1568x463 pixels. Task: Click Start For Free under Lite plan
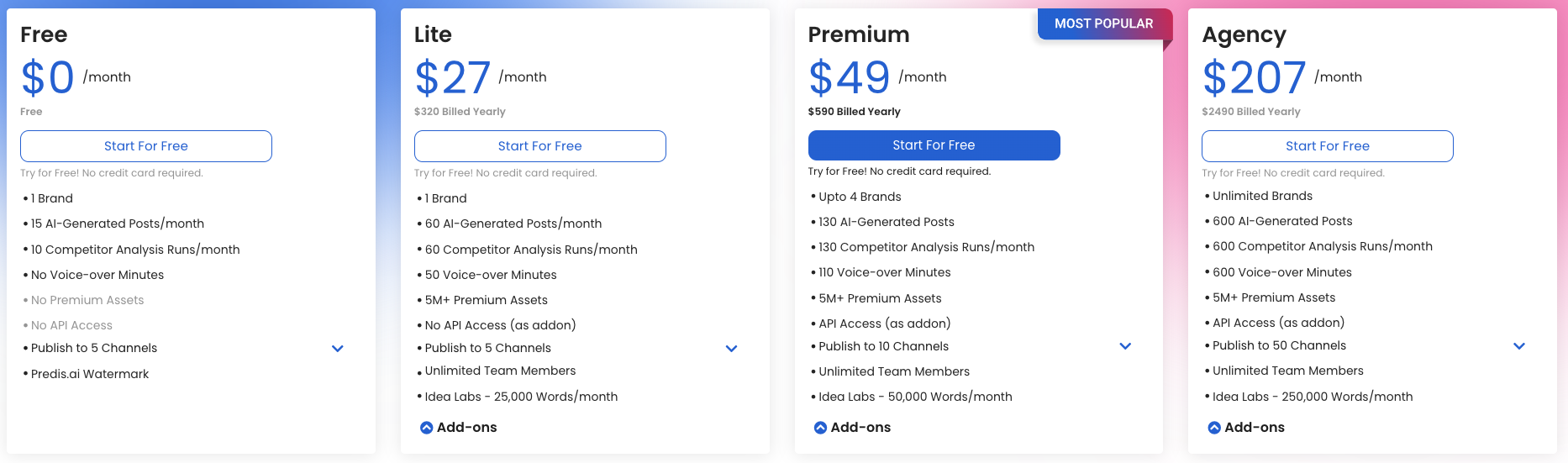pos(539,146)
